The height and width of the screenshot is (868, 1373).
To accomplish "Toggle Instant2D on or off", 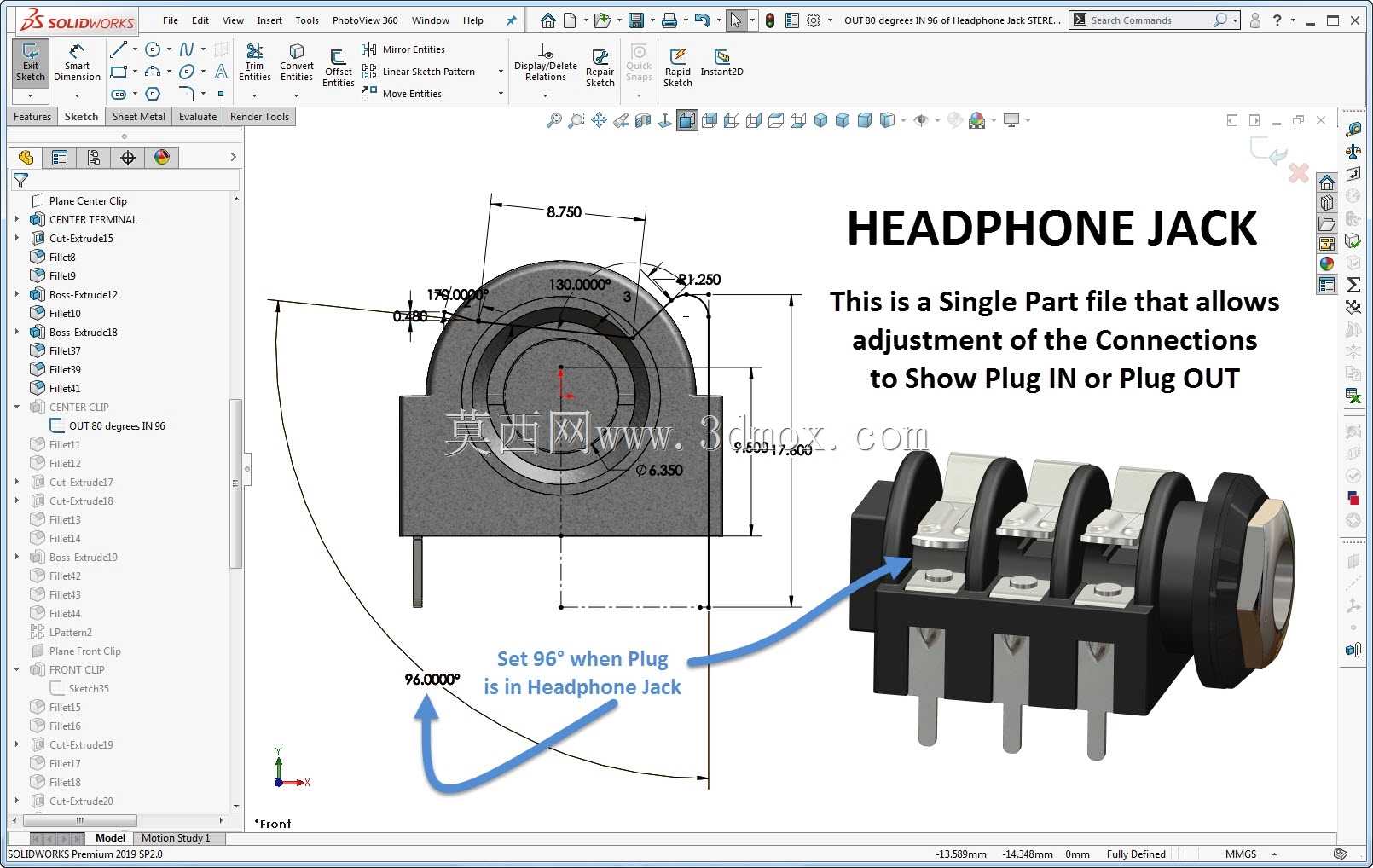I will click(721, 62).
